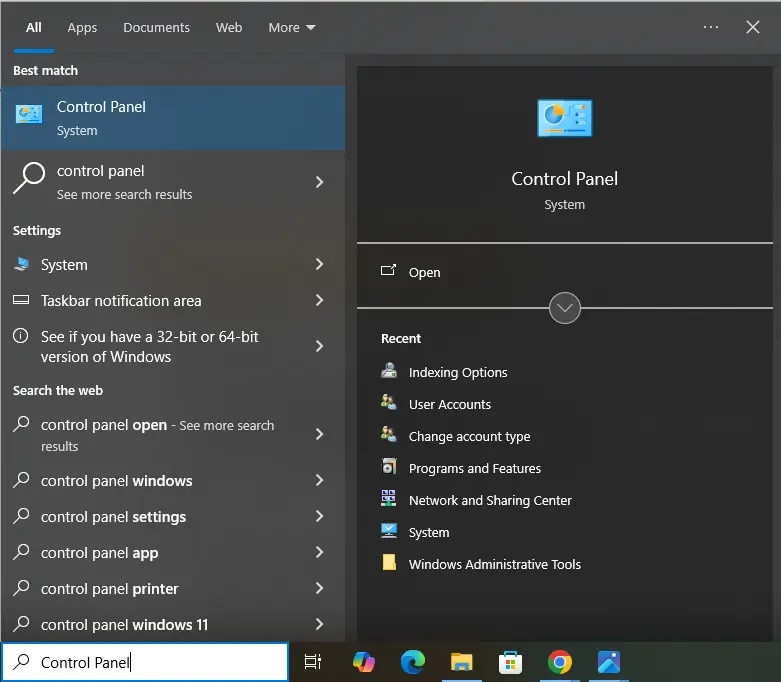781x682 pixels.
Task: Open Copilot from the taskbar
Action: coord(363,661)
